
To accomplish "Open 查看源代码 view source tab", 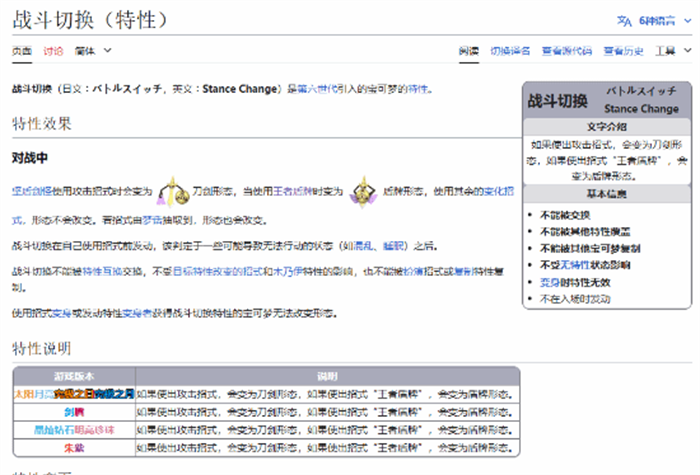I will click(566, 51).
